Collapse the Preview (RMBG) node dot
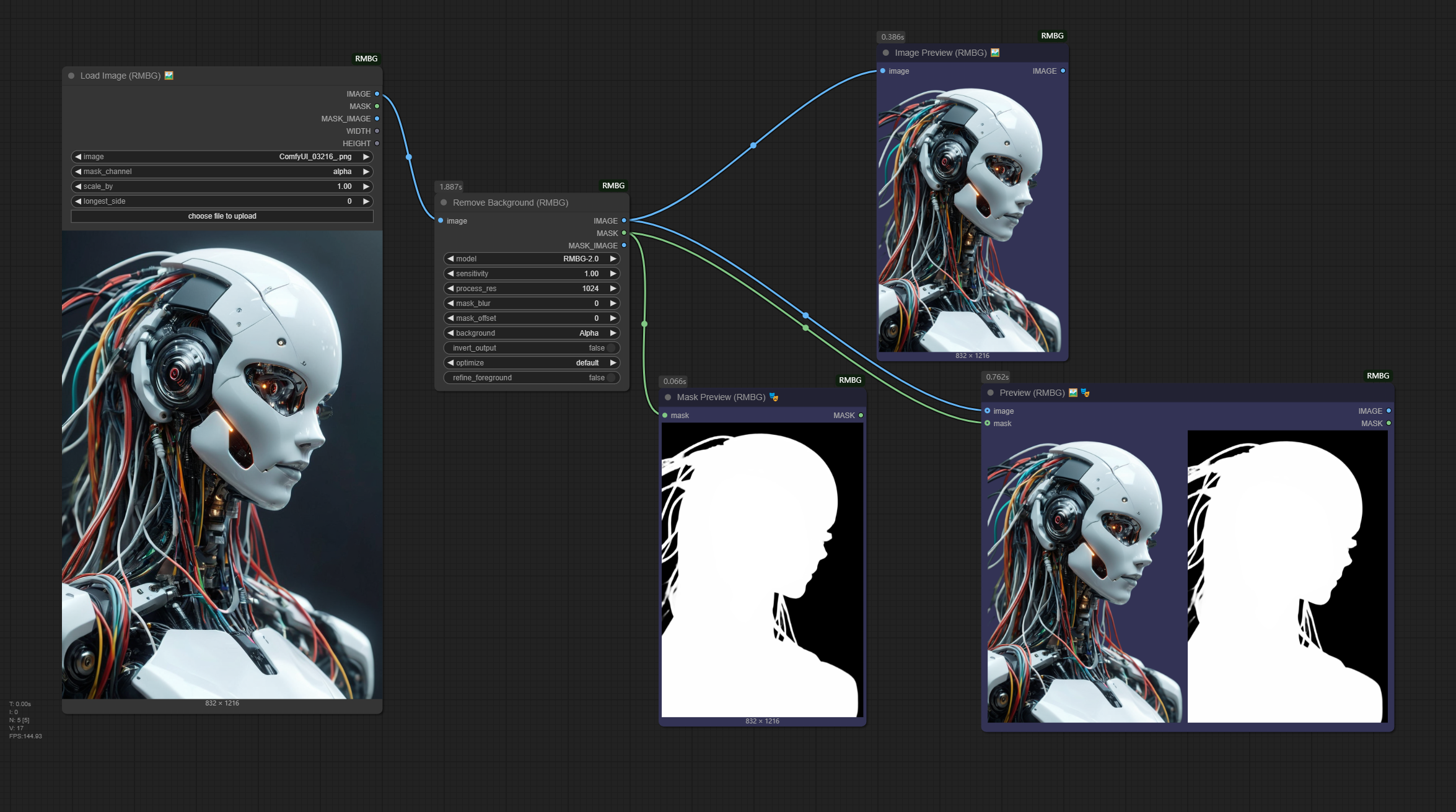The height and width of the screenshot is (812, 1456). point(991,393)
